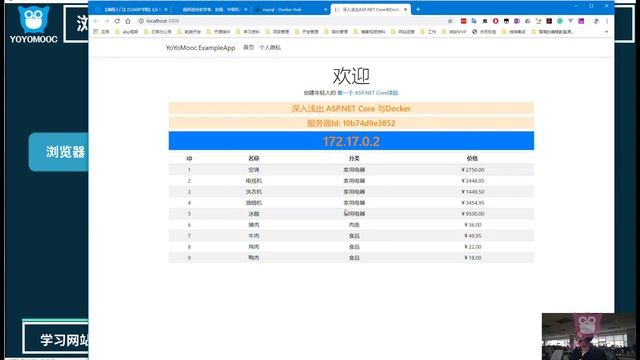Click the magenta square extension icon
This screenshot has width=640, height=360.
[x=581, y=21]
